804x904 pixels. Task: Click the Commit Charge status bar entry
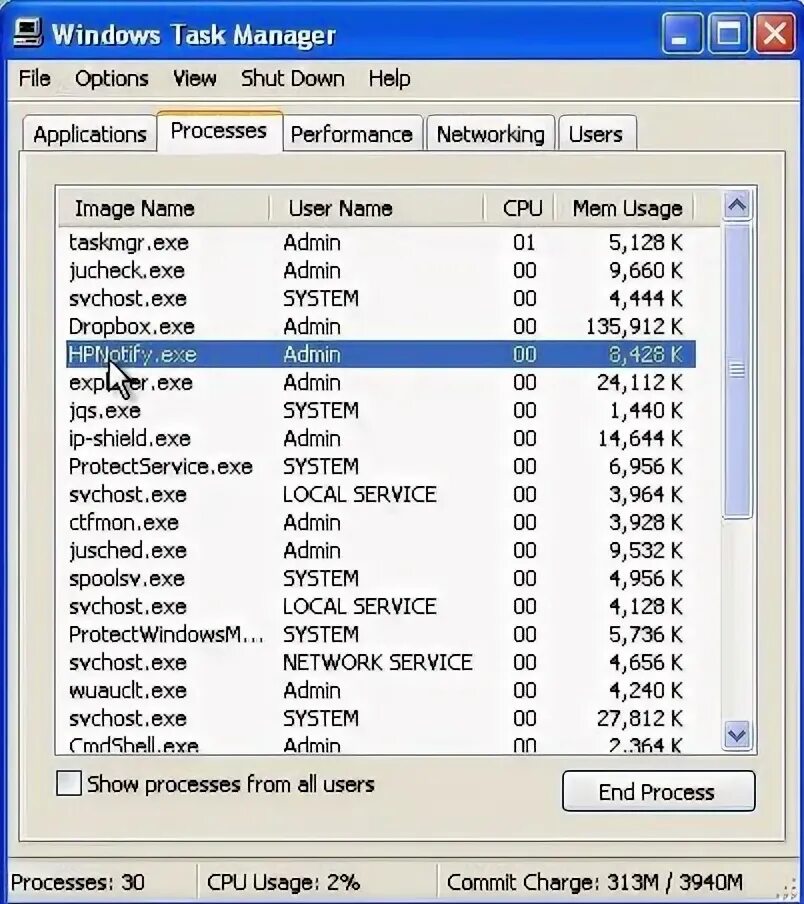click(x=595, y=882)
